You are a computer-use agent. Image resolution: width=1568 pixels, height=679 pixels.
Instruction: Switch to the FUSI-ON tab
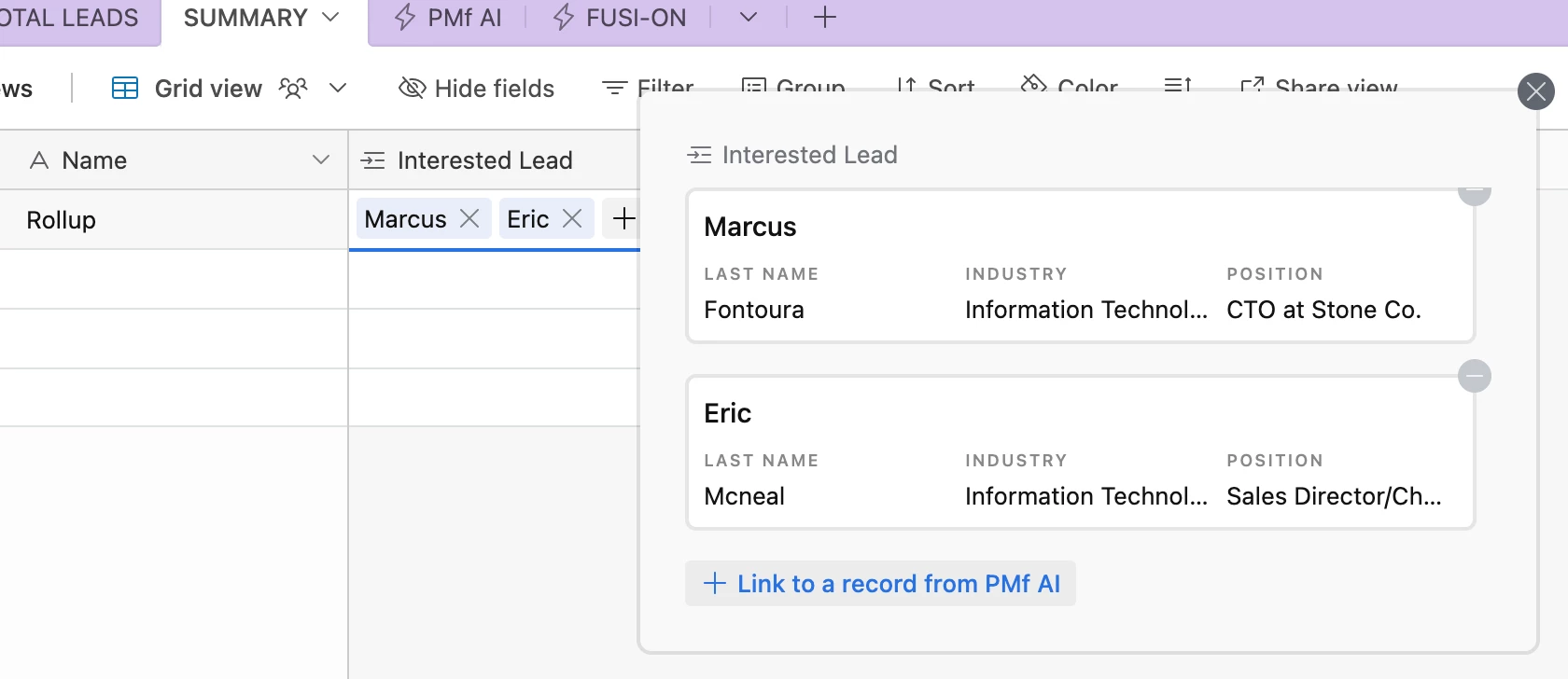[x=620, y=18]
